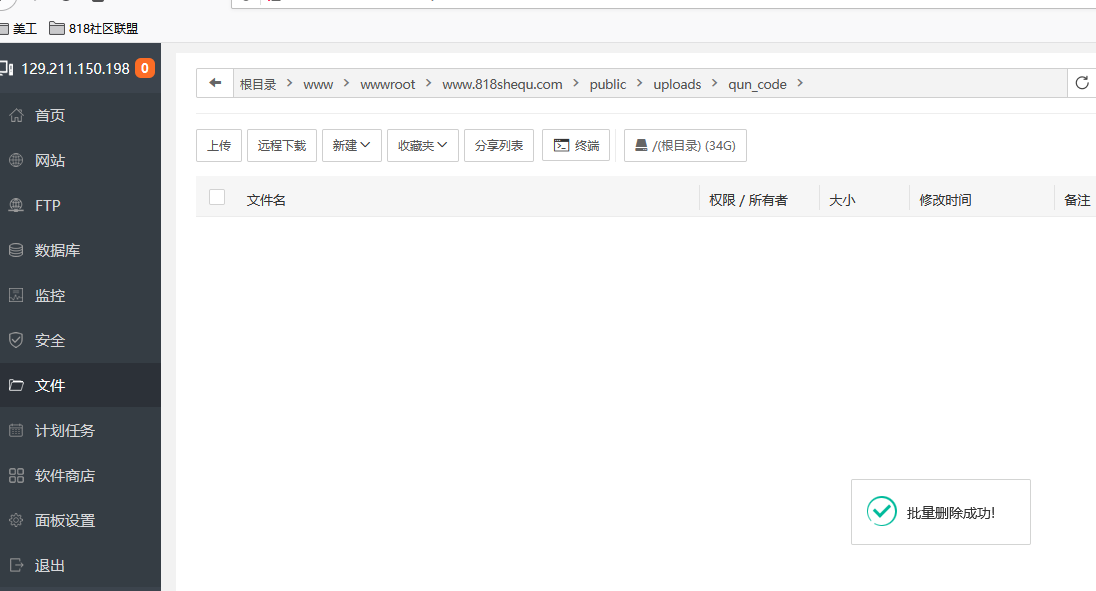Open the 终端 terminal
This screenshot has height=591, width=1096.
(x=576, y=145)
